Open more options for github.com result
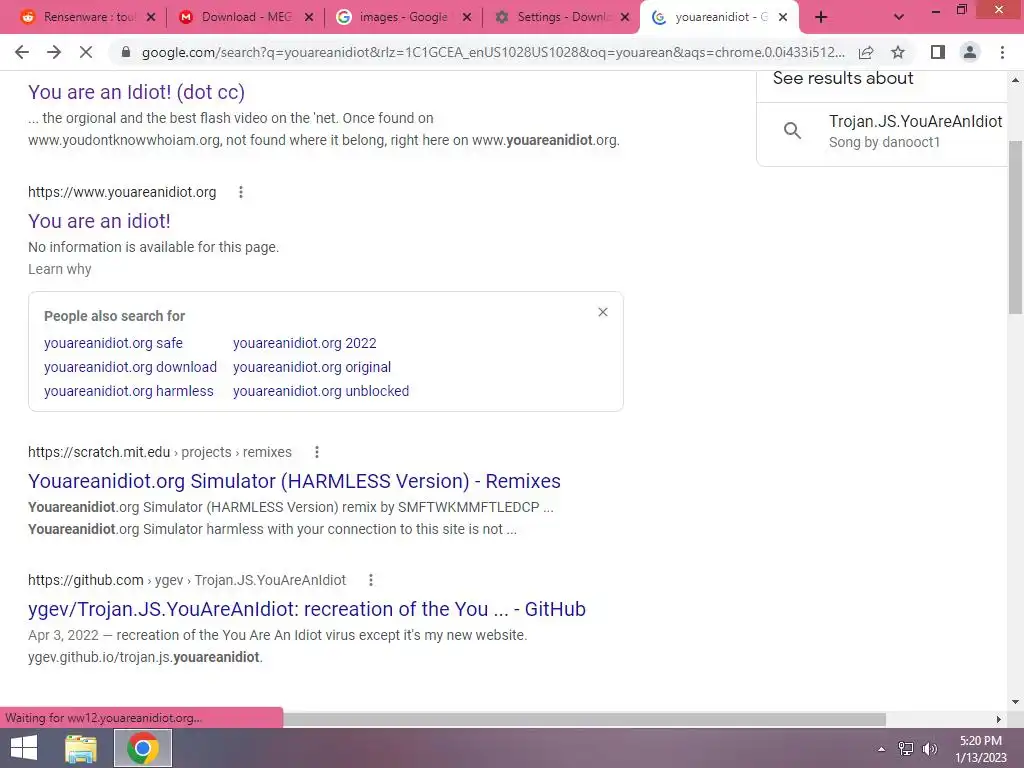 click(371, 580)
